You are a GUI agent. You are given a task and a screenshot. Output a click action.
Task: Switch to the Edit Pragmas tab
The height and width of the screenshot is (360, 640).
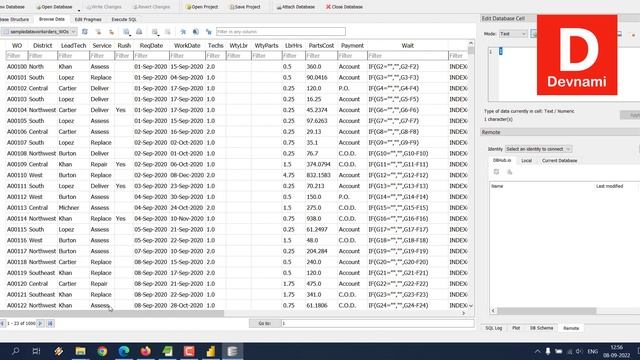88,19
